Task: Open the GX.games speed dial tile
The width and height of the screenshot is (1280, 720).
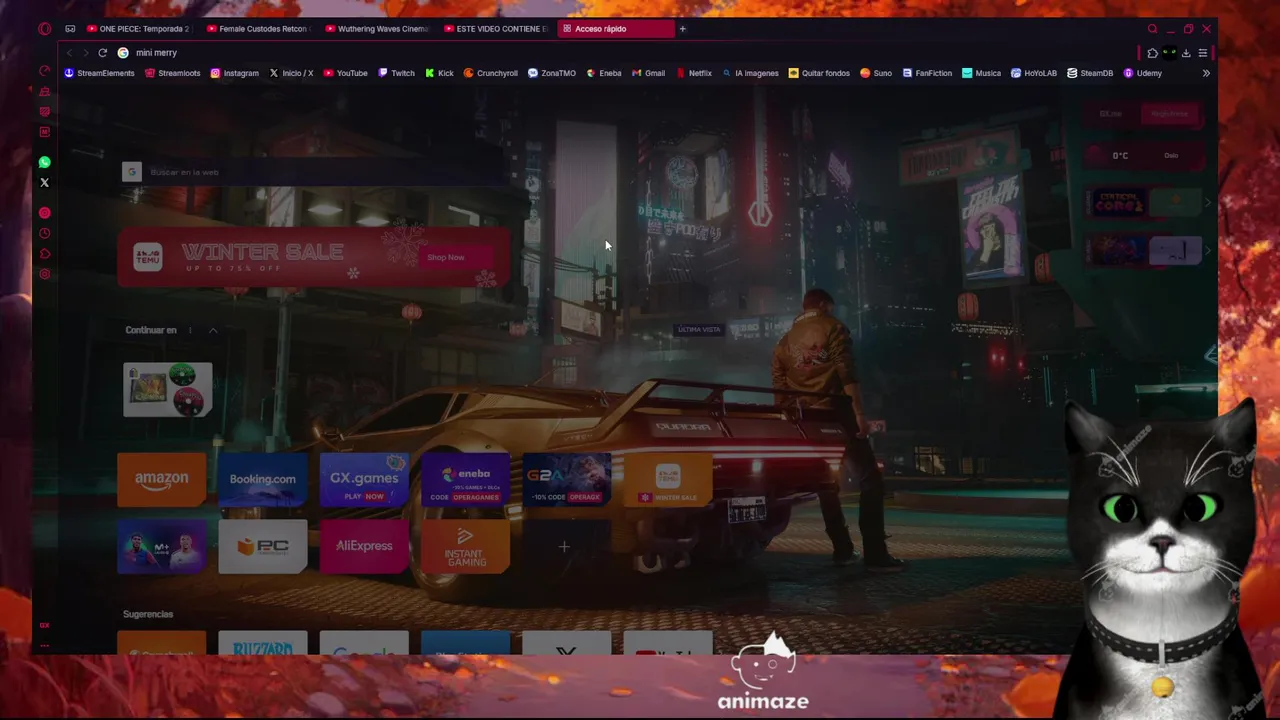Action: 364,479
